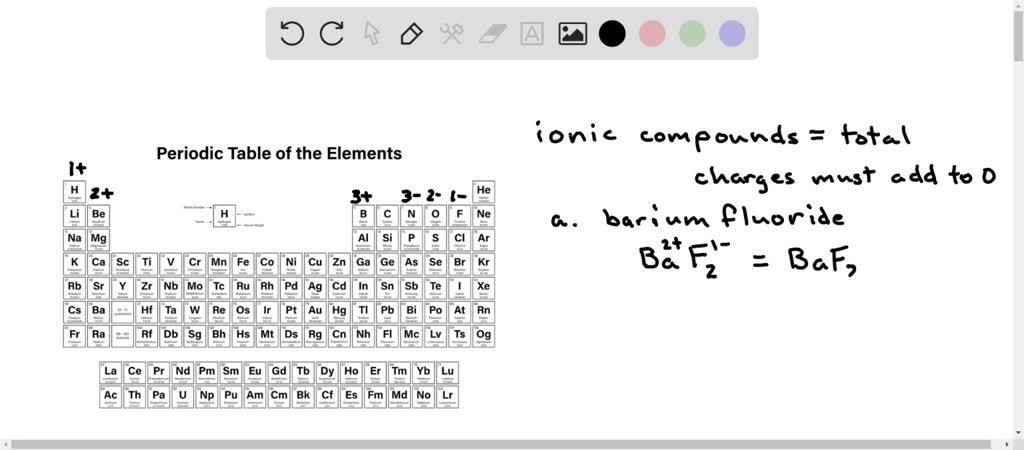This screenshot has width=1024, height=450.
Task: Switch pen color to purple
Action: point(732,34)
